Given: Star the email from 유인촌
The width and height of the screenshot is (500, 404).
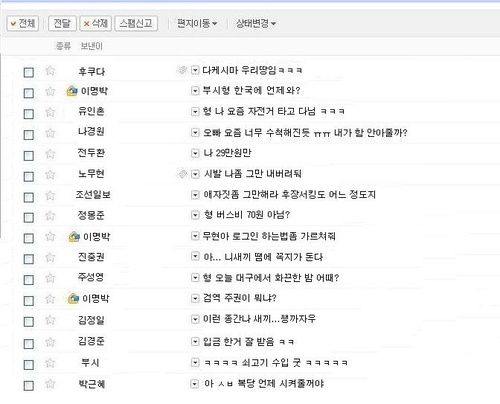Looking at the screenshot, I should [50, 112].
